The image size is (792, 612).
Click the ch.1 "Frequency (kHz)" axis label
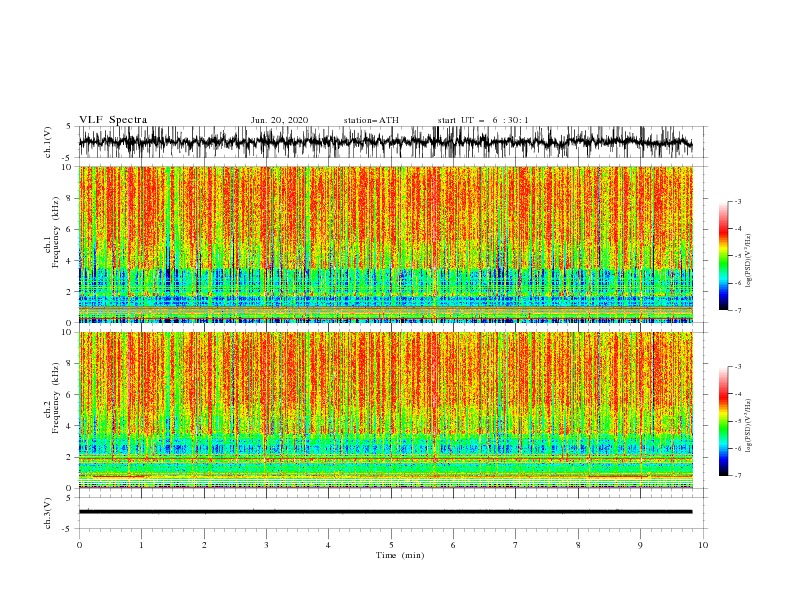[55, 232]
